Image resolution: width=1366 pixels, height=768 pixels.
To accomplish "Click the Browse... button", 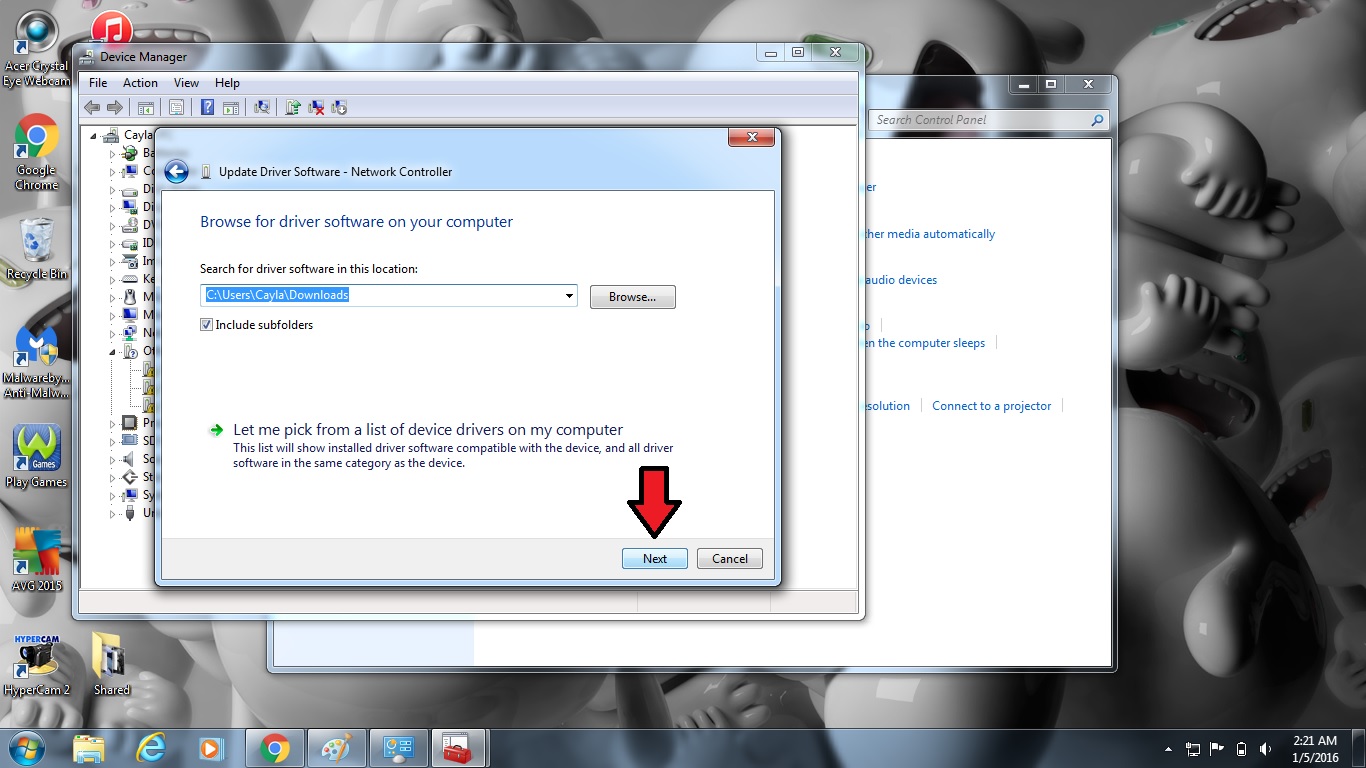I will tap(633, 297).
